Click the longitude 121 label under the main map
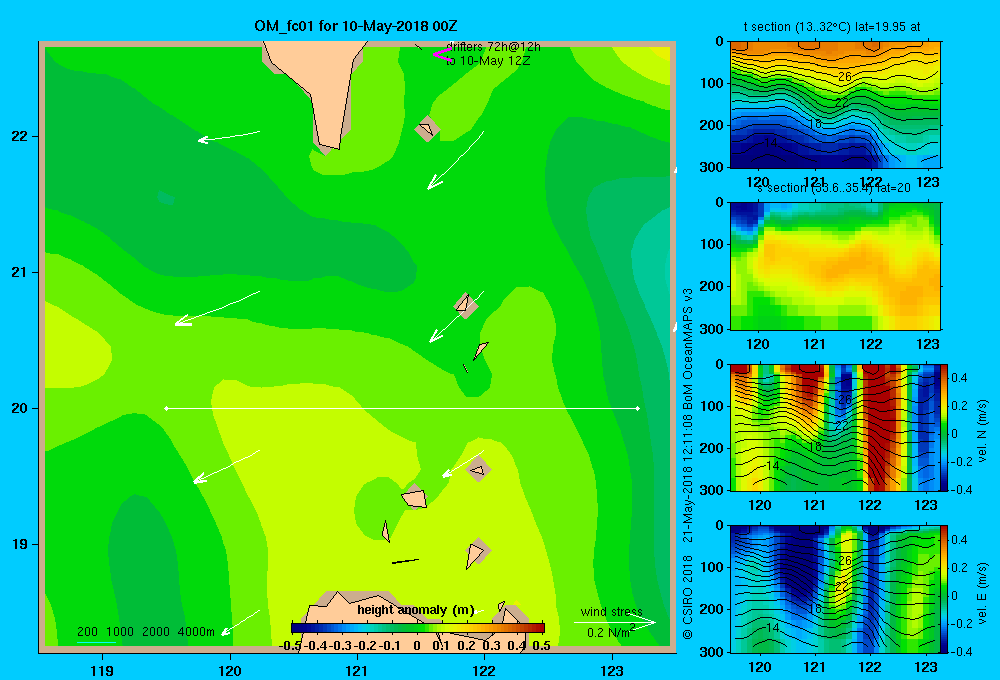This screenshot has width=1000, height=680. pyautogui.click(x=357, y=670)
